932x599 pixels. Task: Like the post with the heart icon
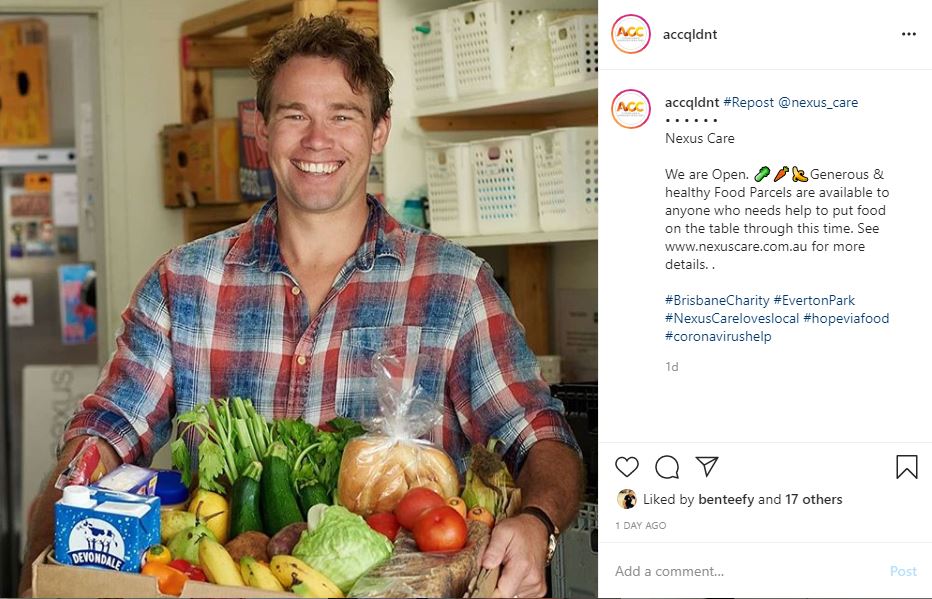pos(626,466)
